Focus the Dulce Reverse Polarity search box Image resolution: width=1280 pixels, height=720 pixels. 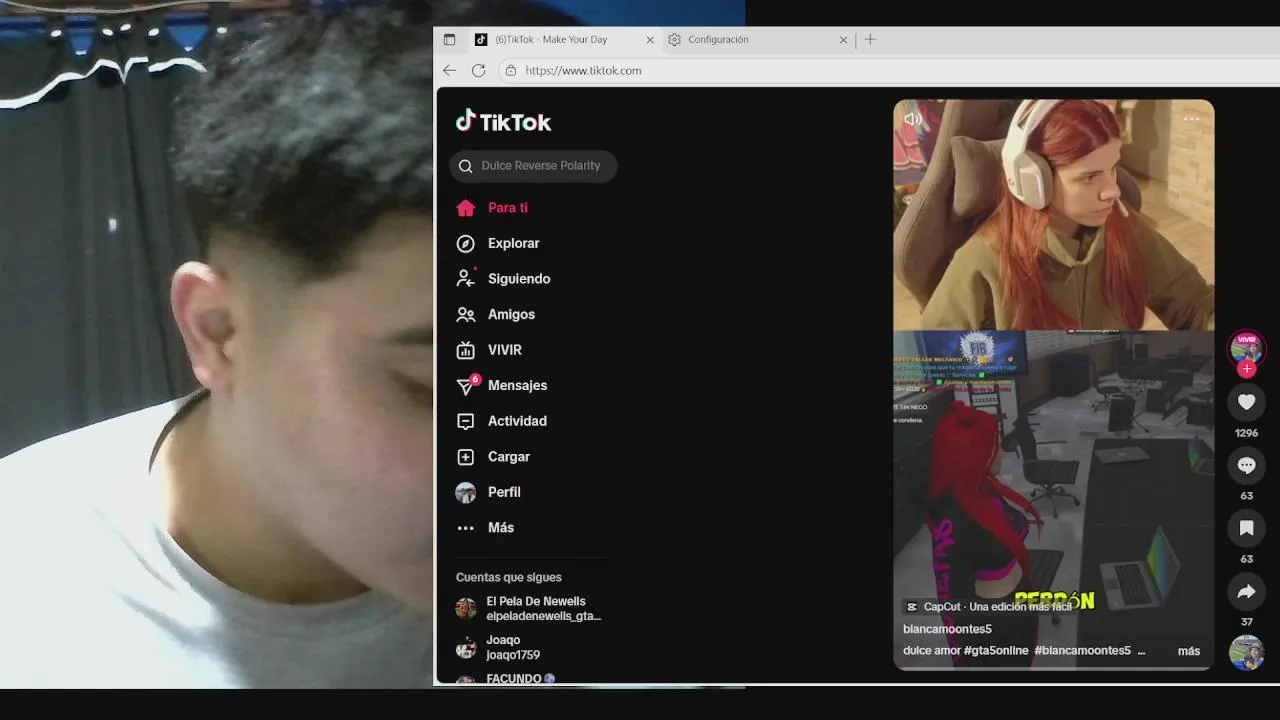point(533,166)
